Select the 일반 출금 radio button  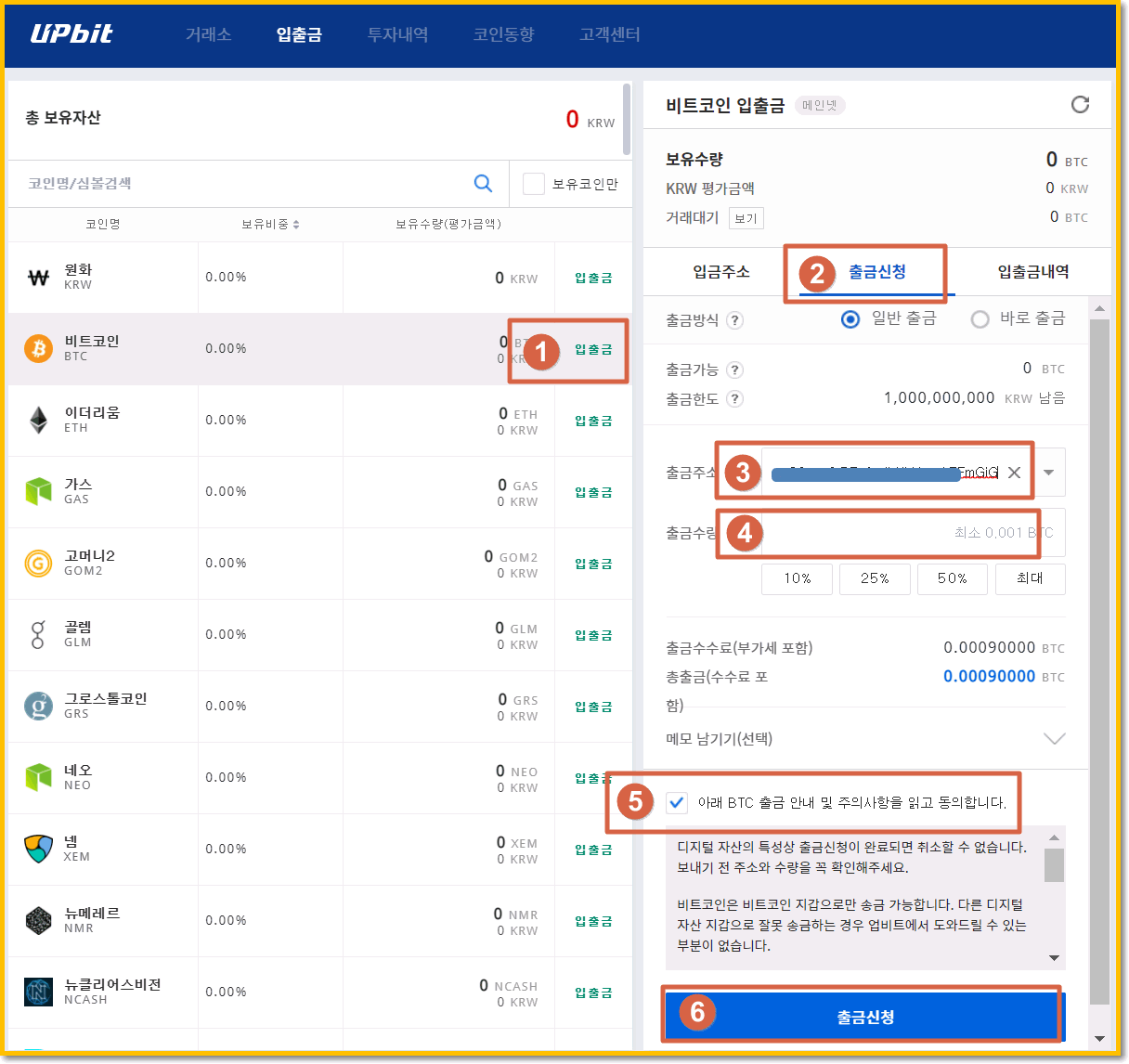(850, 318)
